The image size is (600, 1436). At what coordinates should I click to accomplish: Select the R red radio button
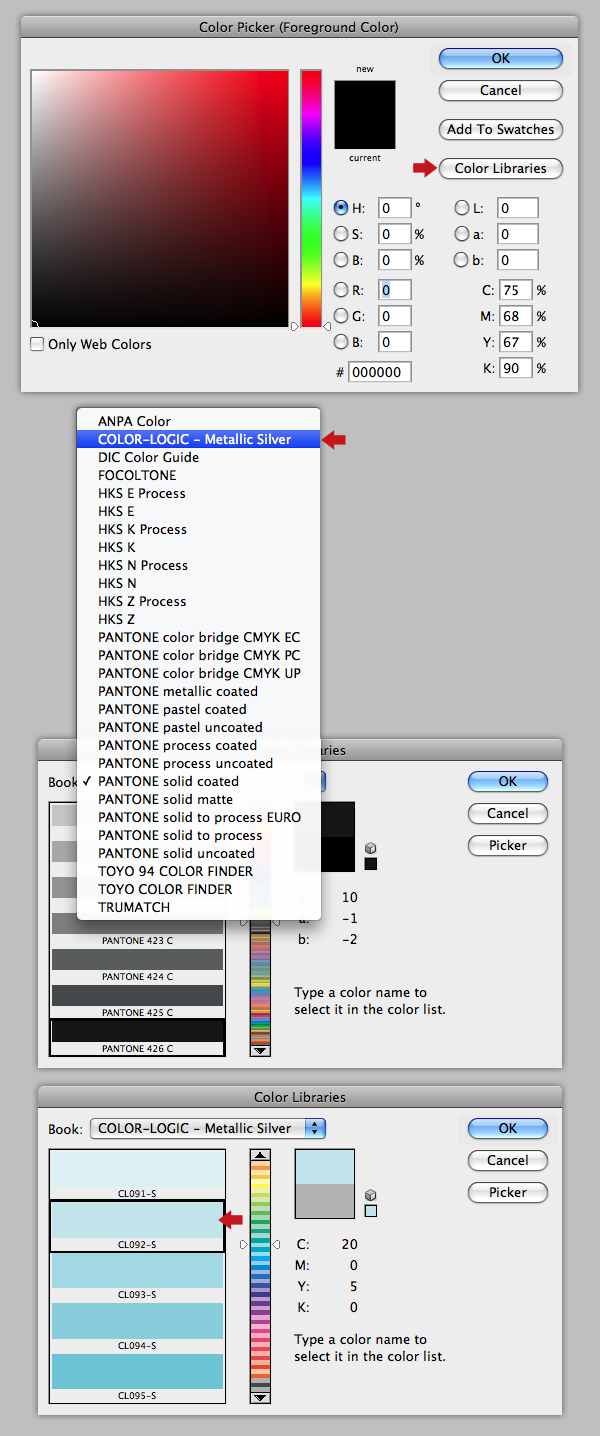(x=341, y=290)
